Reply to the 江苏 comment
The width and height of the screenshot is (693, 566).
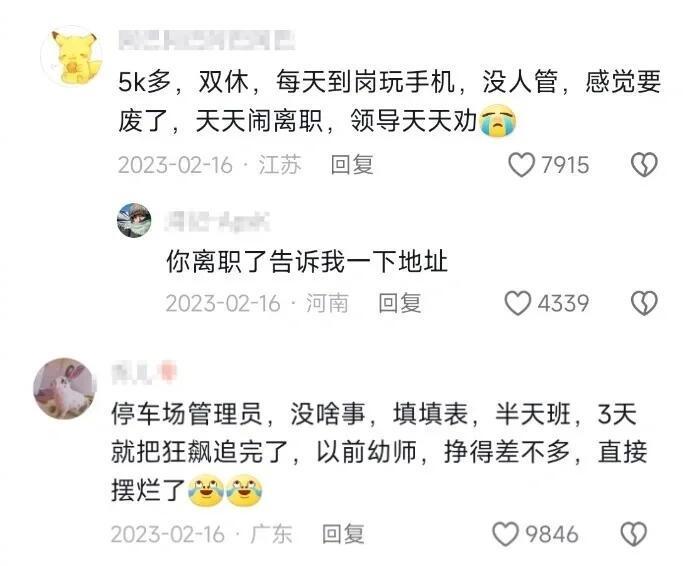pyautogui.click(x=352, y=165)
